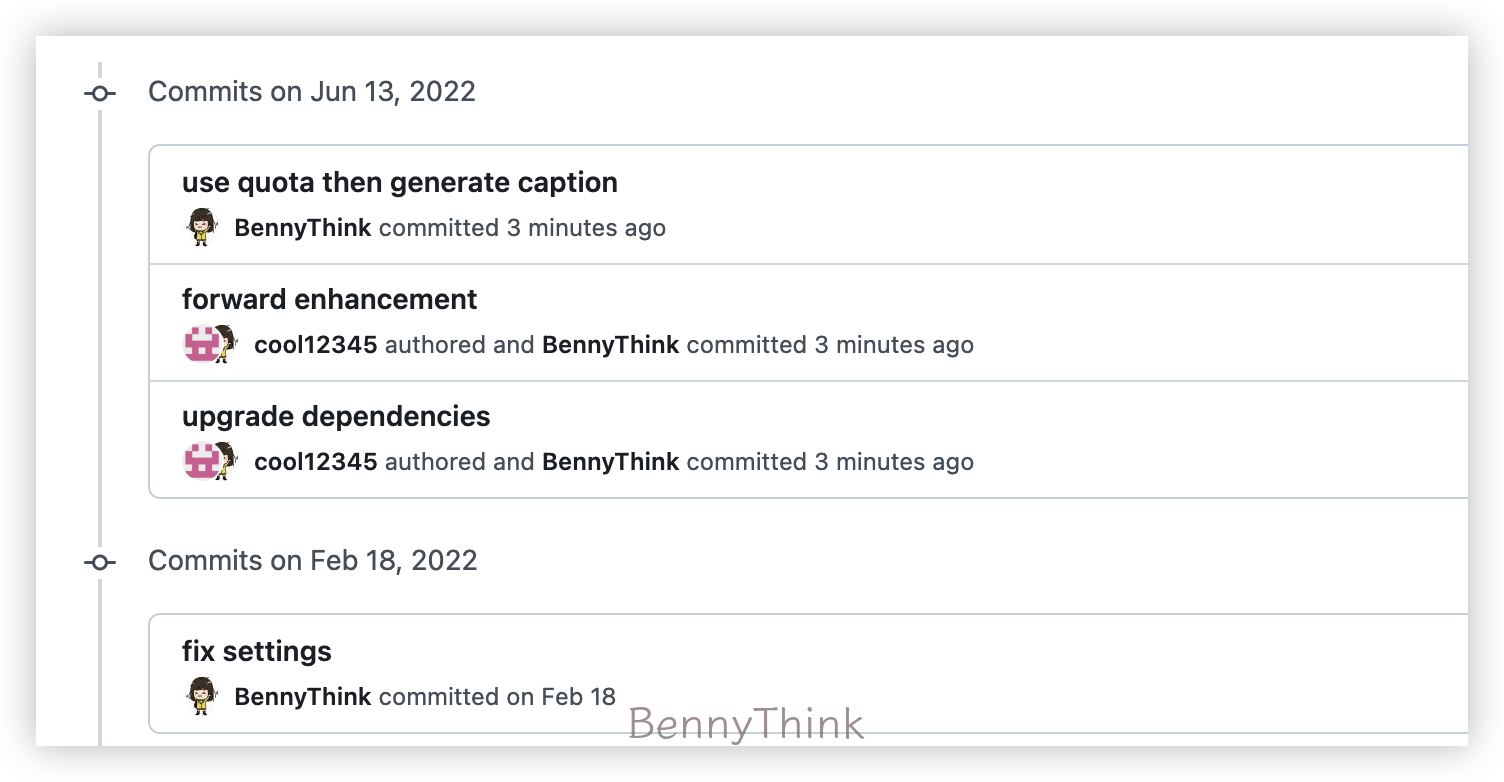Click the timeline branch marker beside Feb 18 header

coord(99,562)
